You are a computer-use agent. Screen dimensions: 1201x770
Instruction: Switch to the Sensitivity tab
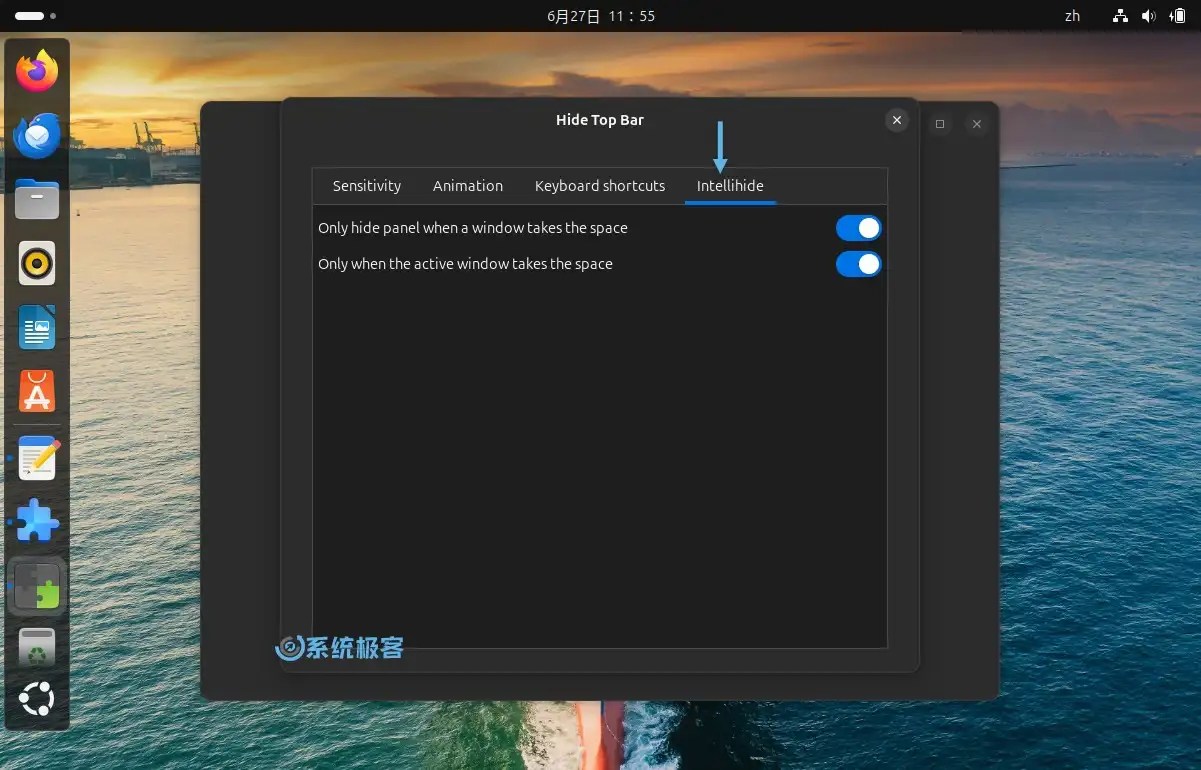366,185
